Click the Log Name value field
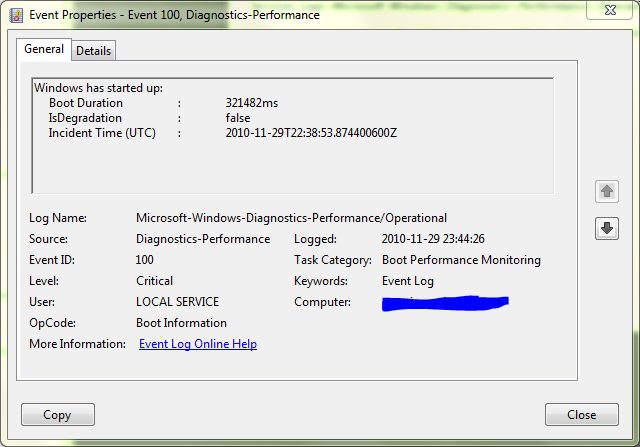 pyautogui.click(x=291, y=218)
